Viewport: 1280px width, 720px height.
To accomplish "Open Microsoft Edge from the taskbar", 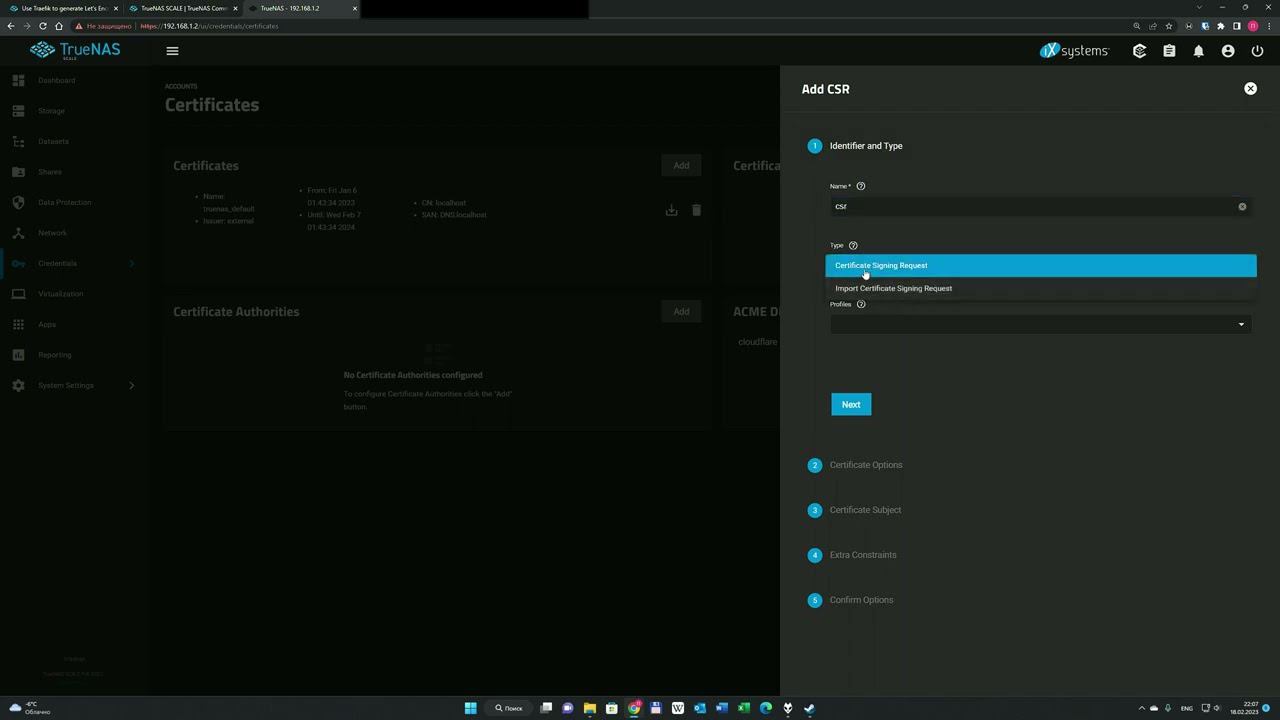I will pyautogui.click(x=766, y=708).
